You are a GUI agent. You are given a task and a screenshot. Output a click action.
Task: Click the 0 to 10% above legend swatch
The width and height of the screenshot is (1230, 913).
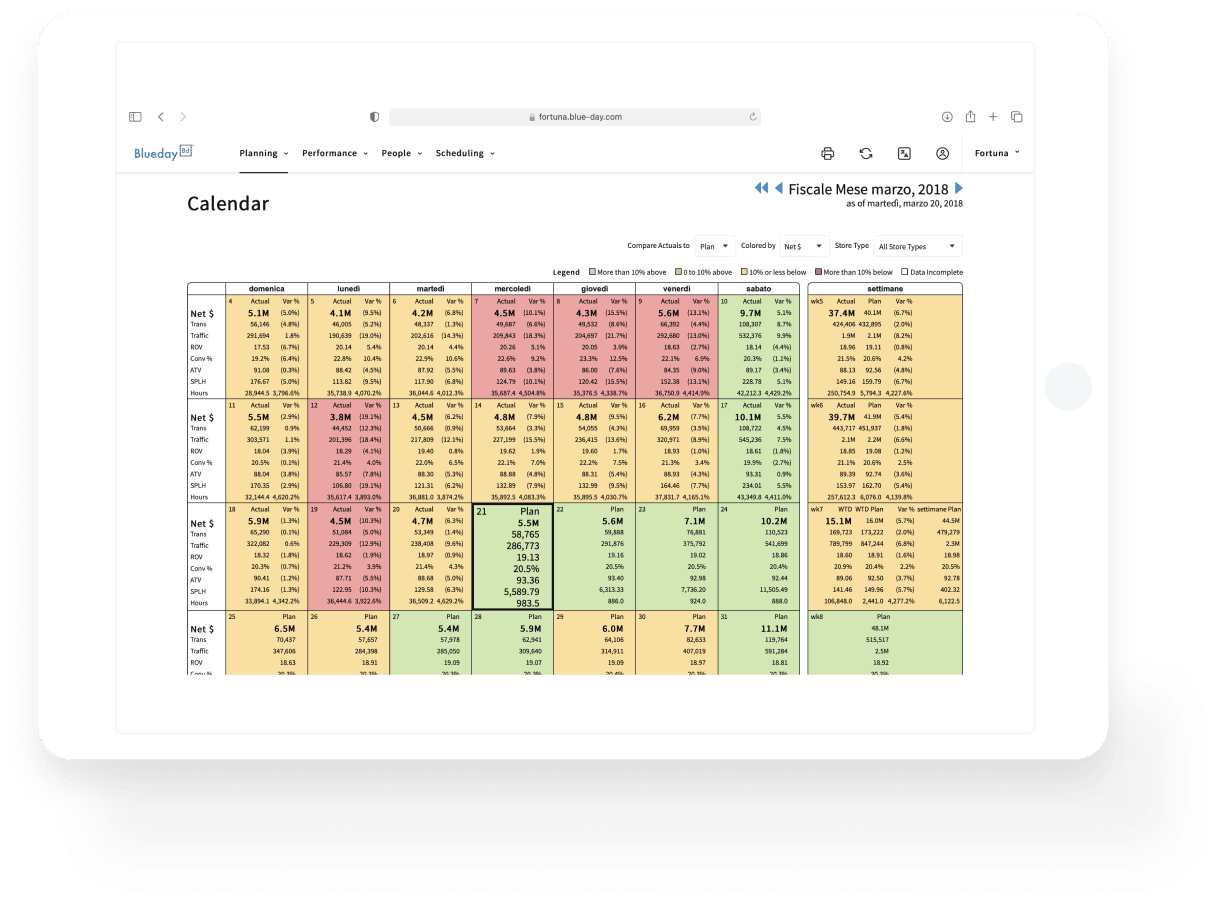click(x=678, y=272)
